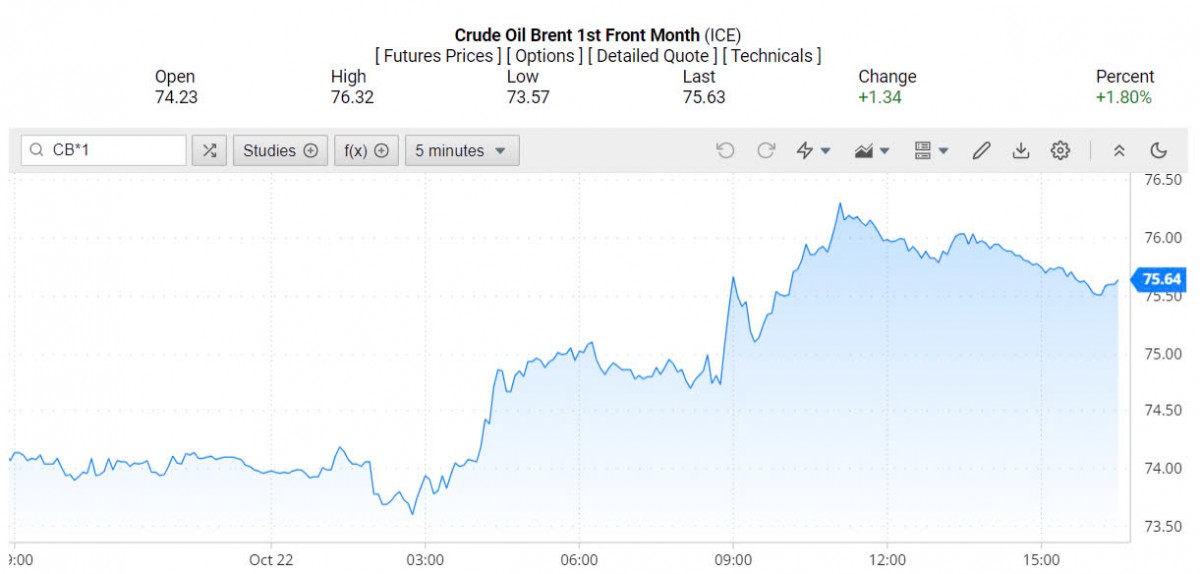The height and width of the screenshot is (574, 1200).
Task: Toggle dark mode moon icon
Action: (1159, 151)
